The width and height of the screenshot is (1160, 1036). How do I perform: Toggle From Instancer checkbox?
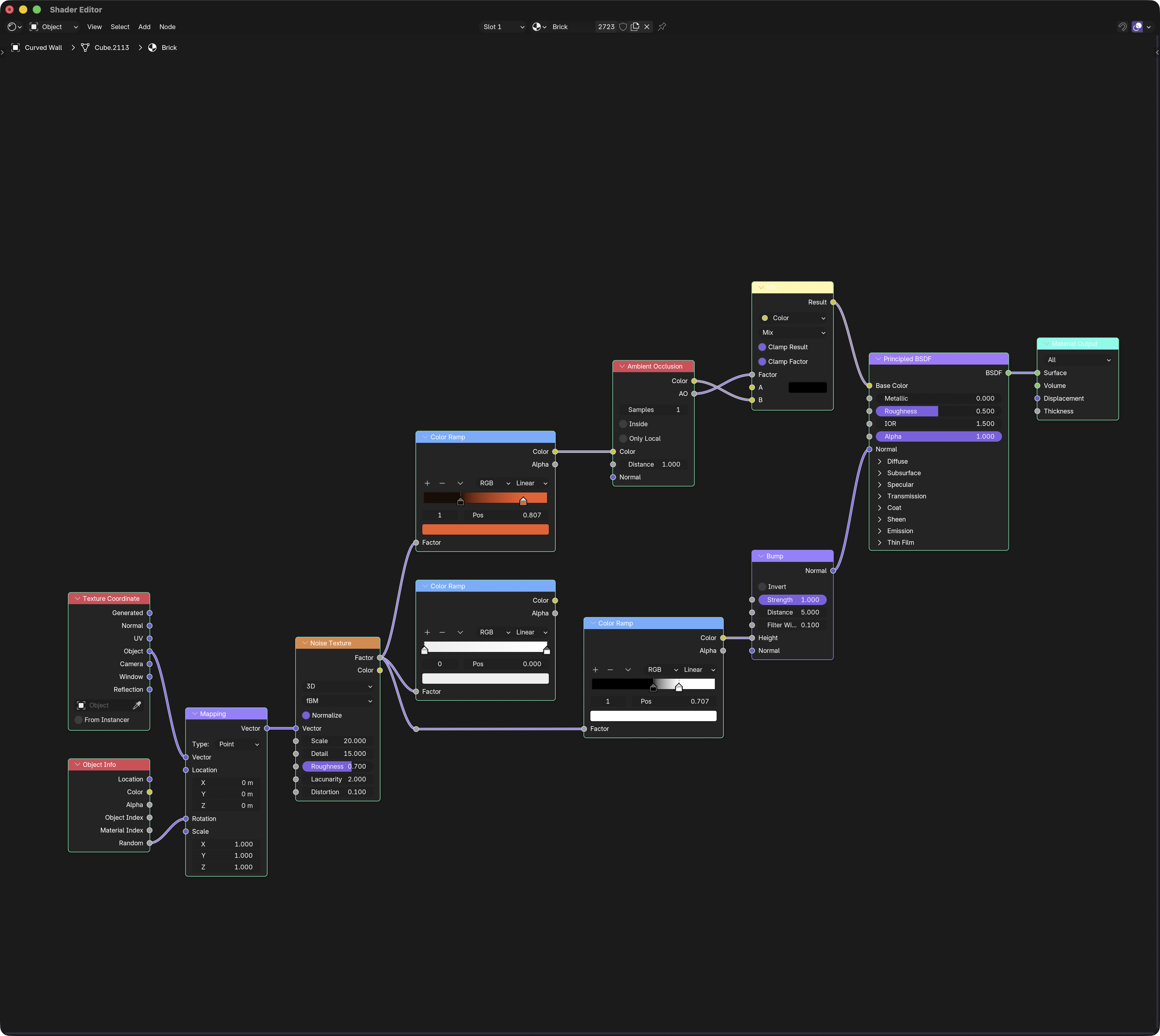[x=78, y=720]
